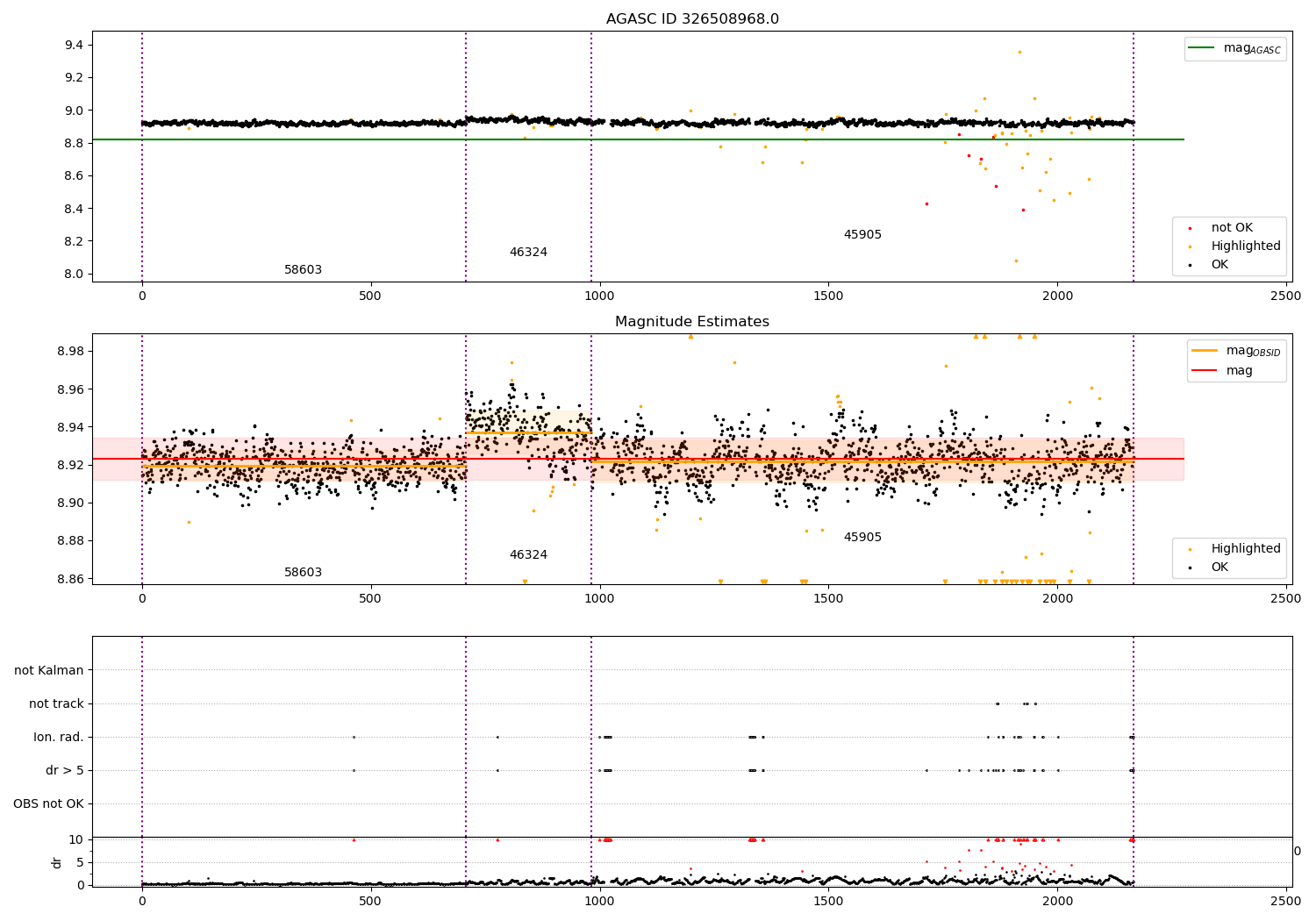Click "OK" in the top plot legend
Image resolution: width=1316 pixels, height=921 pixels.
point(1219,264)
